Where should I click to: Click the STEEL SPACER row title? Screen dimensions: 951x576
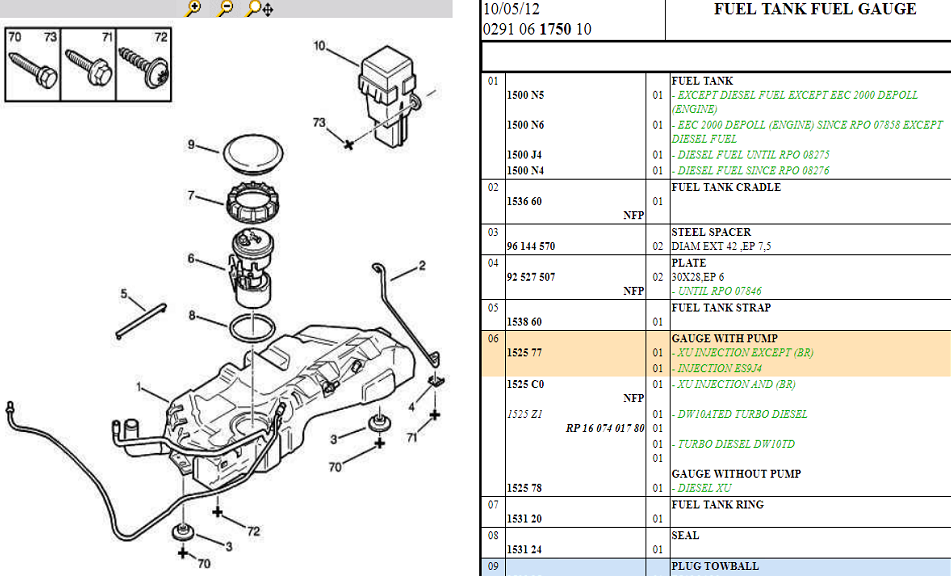click(711, 232)
